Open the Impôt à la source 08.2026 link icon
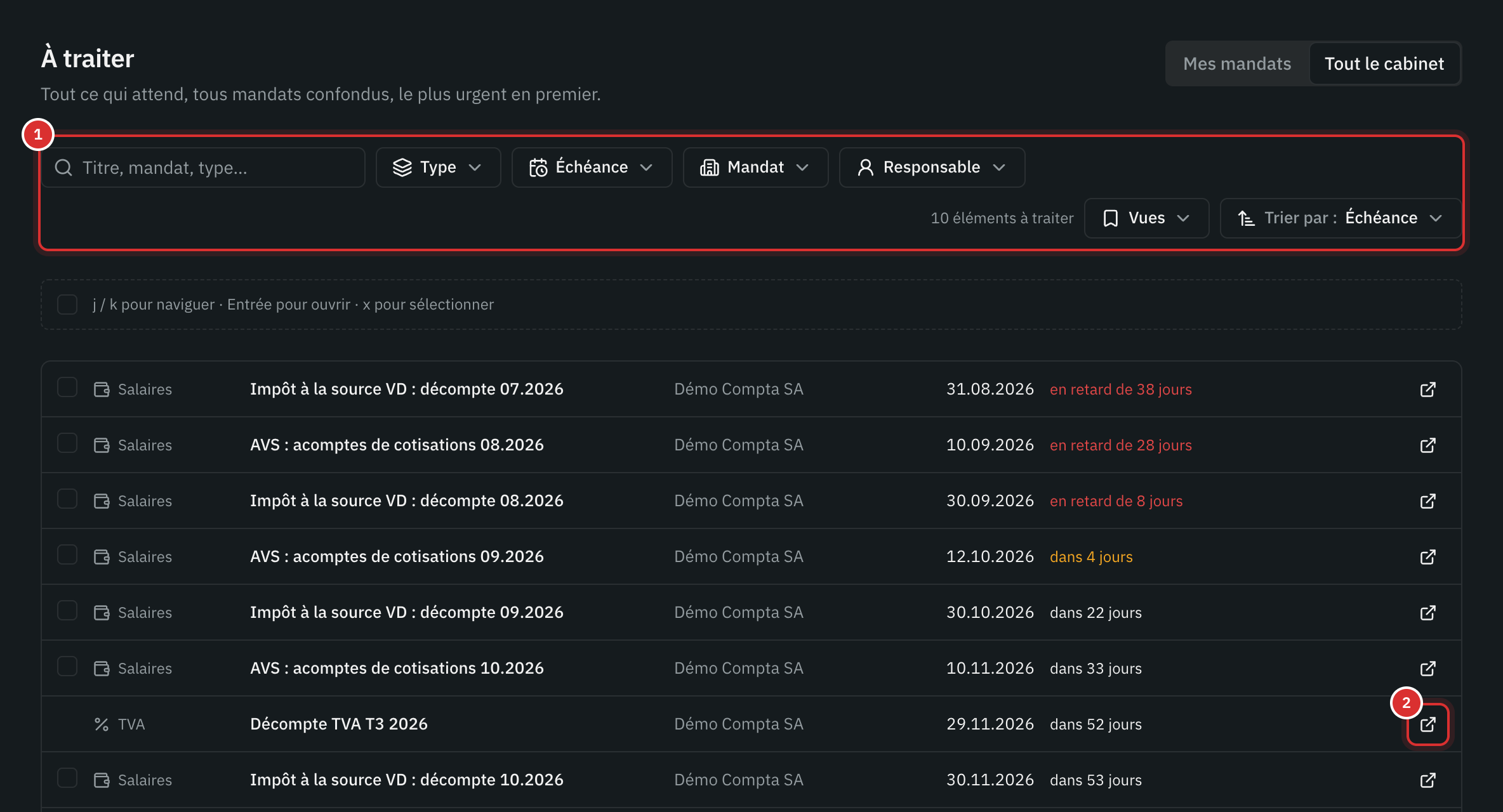Image resolution: width=1503 pixels, height=812 pixels. click(1427, 501)
